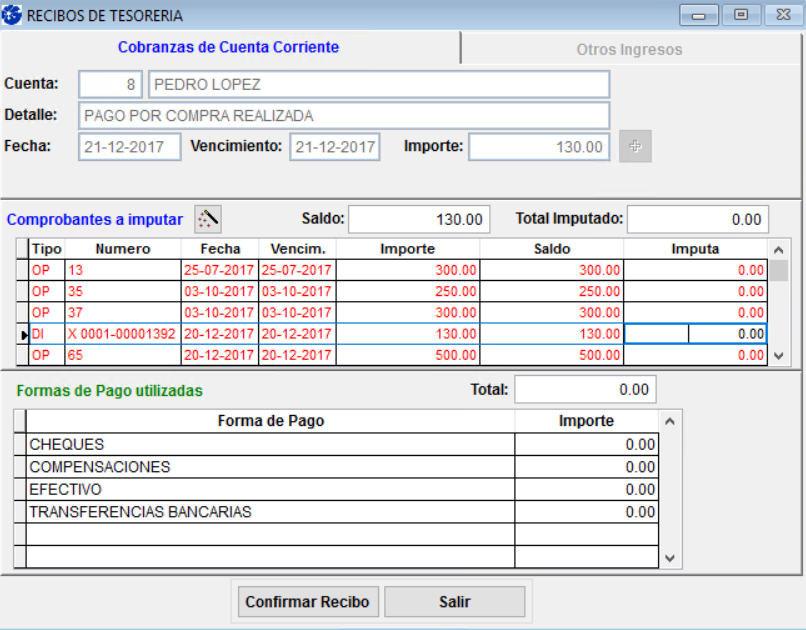Edit the Vencimiento date field
The image size is (806, 630).
point(335,147)
